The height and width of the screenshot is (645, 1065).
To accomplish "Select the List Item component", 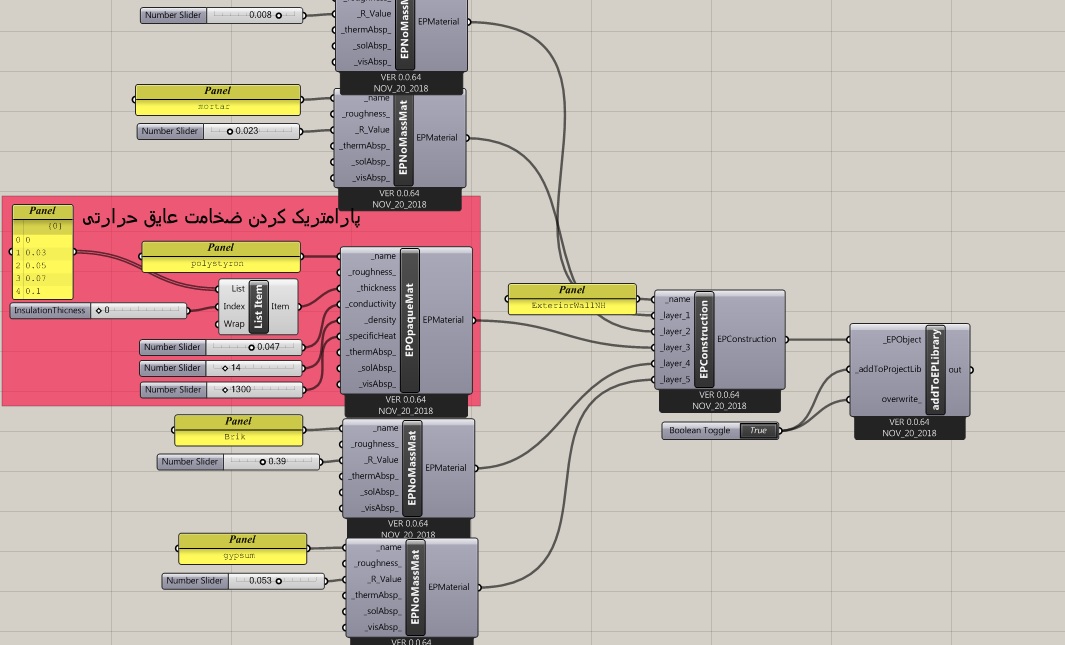I will coord(258,306).
